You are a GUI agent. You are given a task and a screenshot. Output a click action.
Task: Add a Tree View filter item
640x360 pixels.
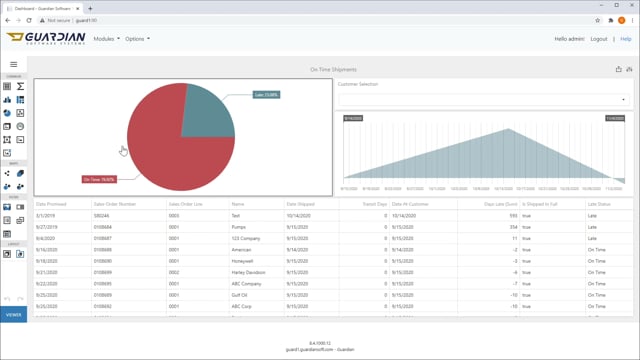pyautogui.click(x=20, y=220)
